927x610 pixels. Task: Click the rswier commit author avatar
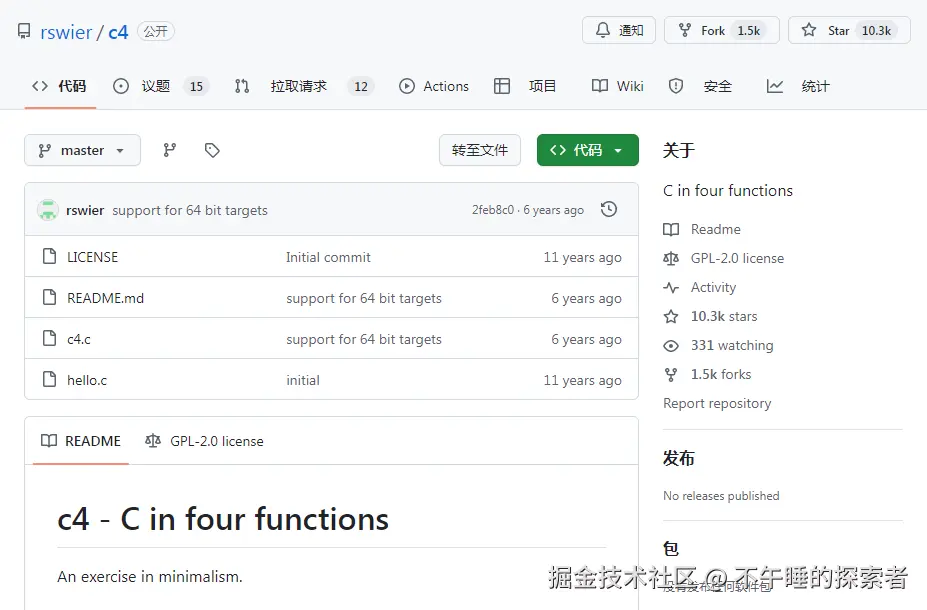48,210
